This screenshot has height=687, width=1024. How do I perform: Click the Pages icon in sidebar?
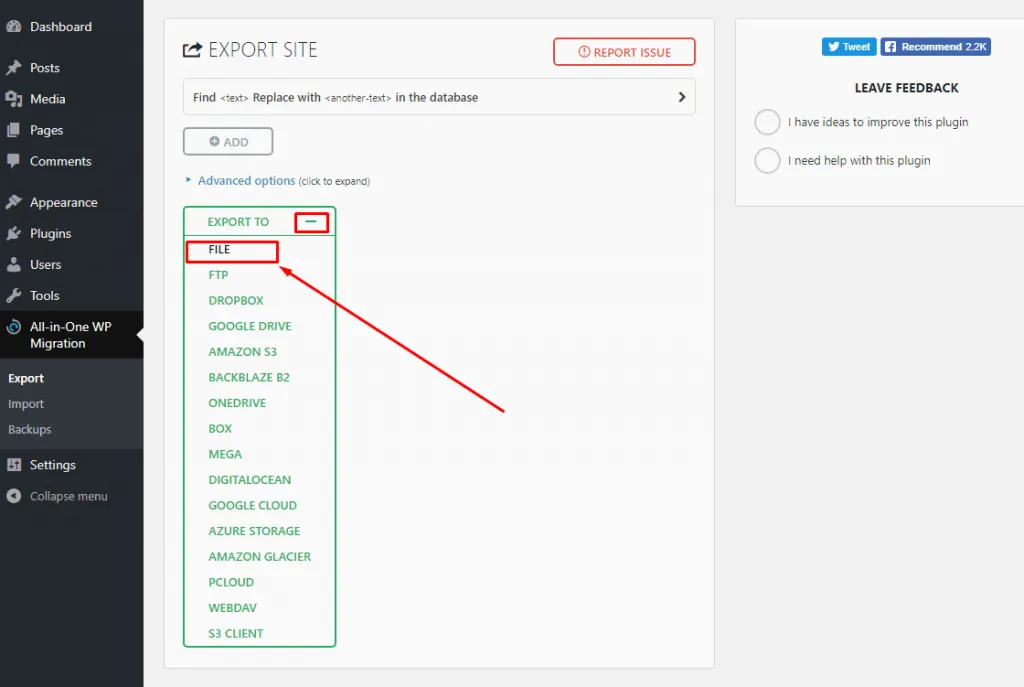[14, 130]
